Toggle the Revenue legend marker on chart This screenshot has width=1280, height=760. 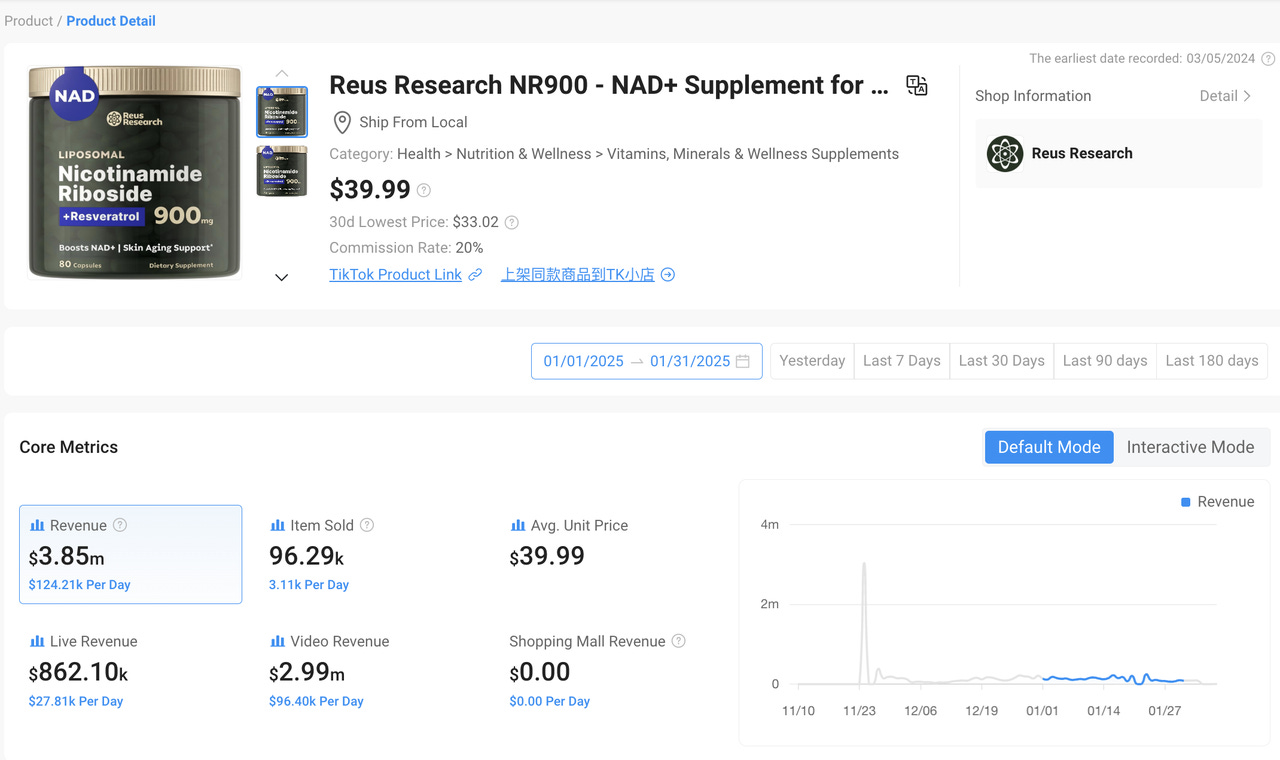(1186, 502)
